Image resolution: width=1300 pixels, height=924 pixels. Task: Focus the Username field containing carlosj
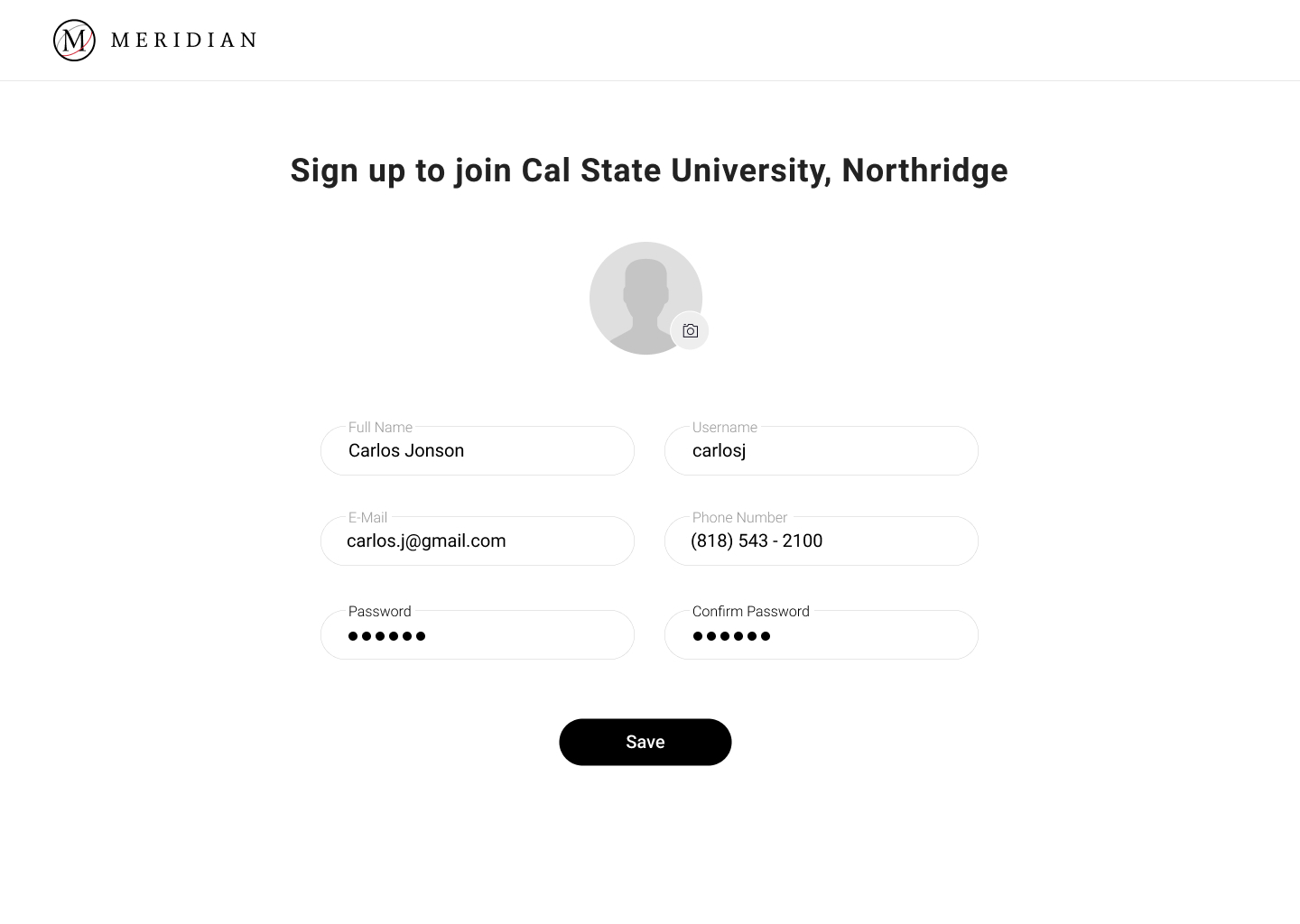pyautogui.click(x=822, y=450)
